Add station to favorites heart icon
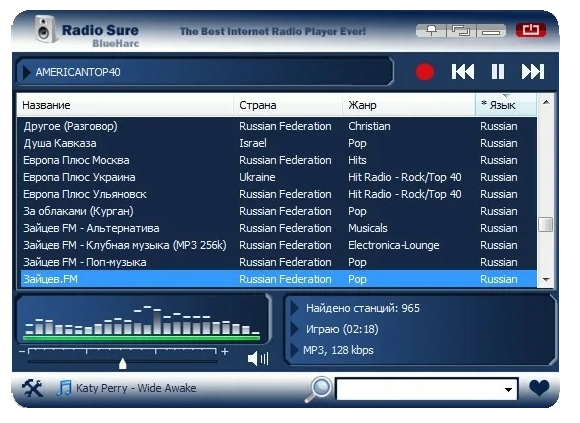This screenshot has width=580, height=423. pyautogui.click(x=539, y=388)
